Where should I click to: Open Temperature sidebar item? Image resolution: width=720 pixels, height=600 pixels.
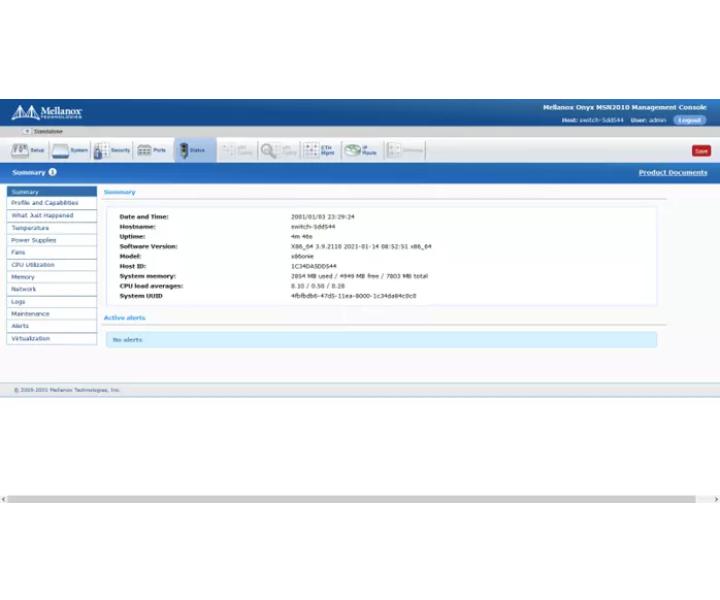(x=51, y=228)
